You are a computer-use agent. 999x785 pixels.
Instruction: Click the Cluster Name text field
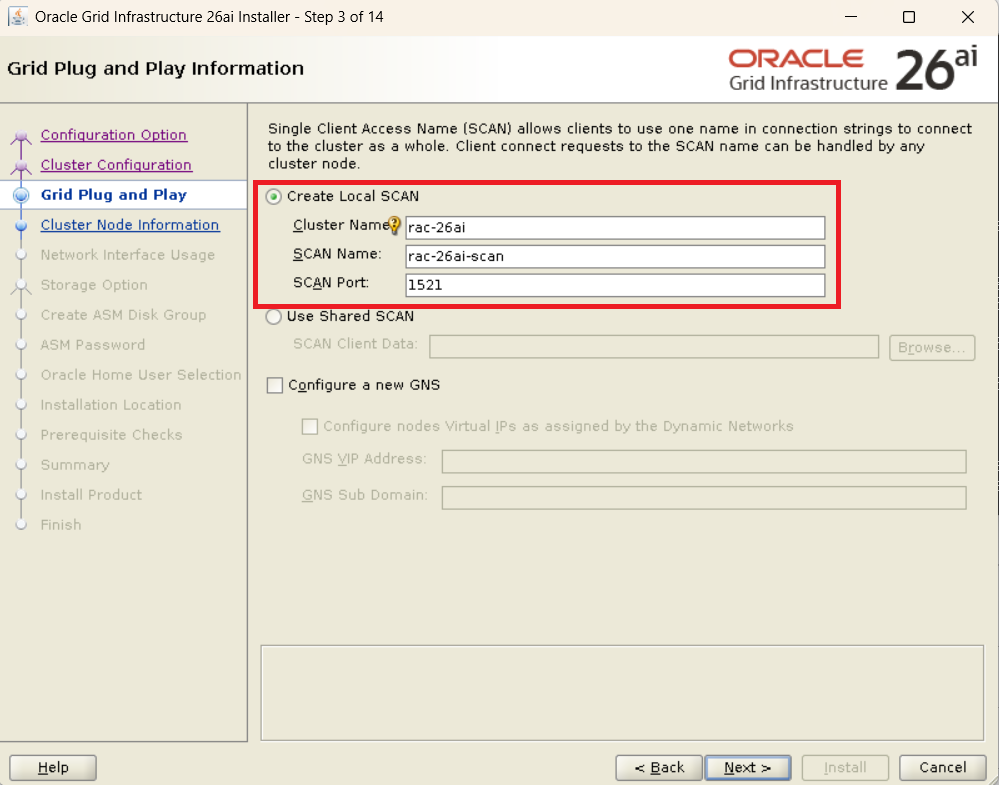click(x=614, y=227)
